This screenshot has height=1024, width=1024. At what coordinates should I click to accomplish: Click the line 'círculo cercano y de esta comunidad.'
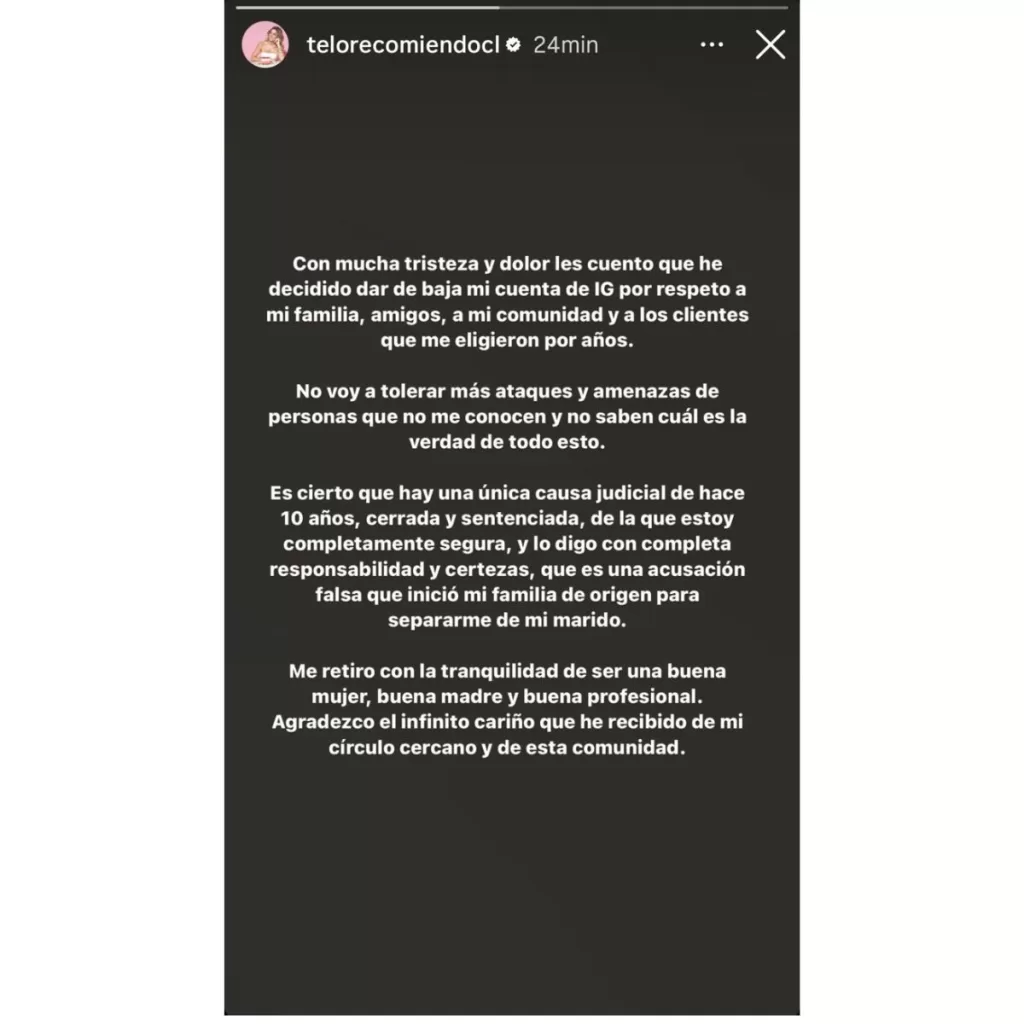click(x=507, y=747)
